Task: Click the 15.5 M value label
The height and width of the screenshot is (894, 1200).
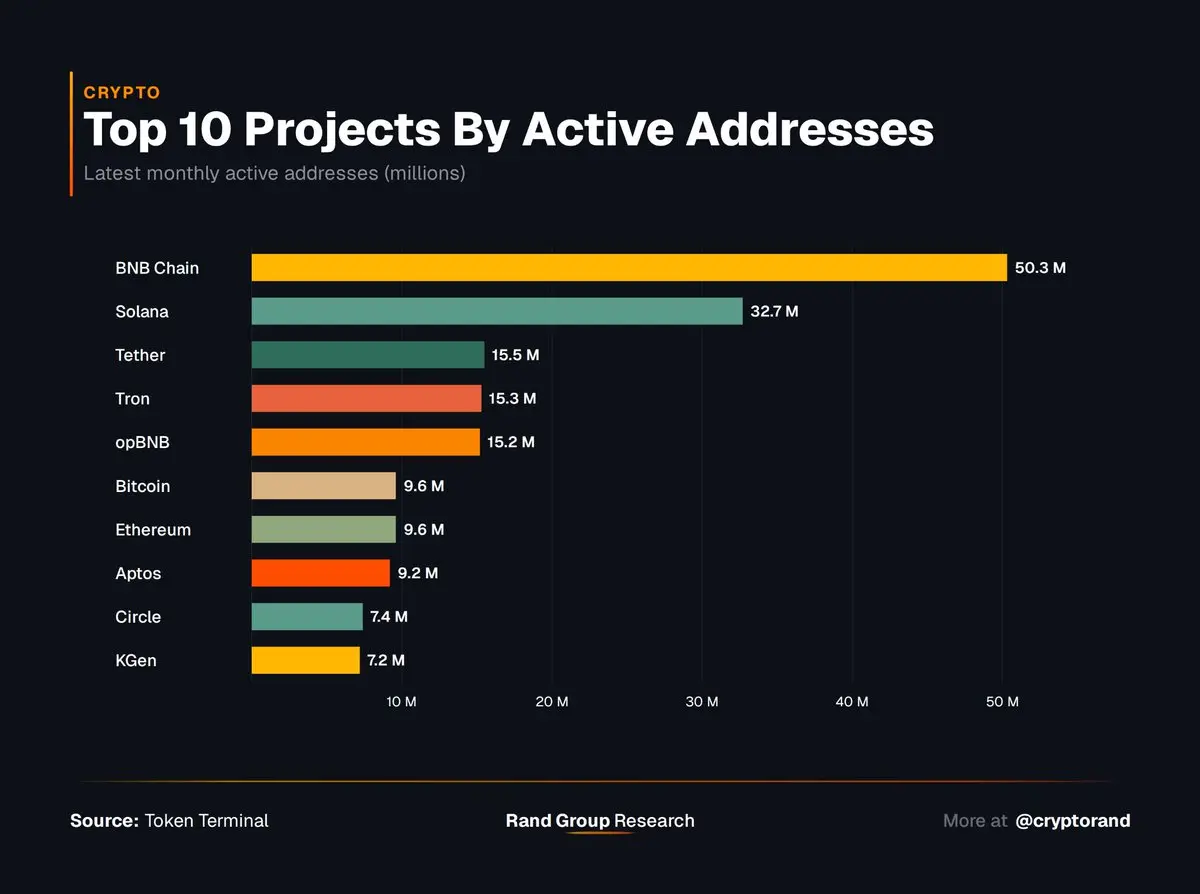Action: 515,355
